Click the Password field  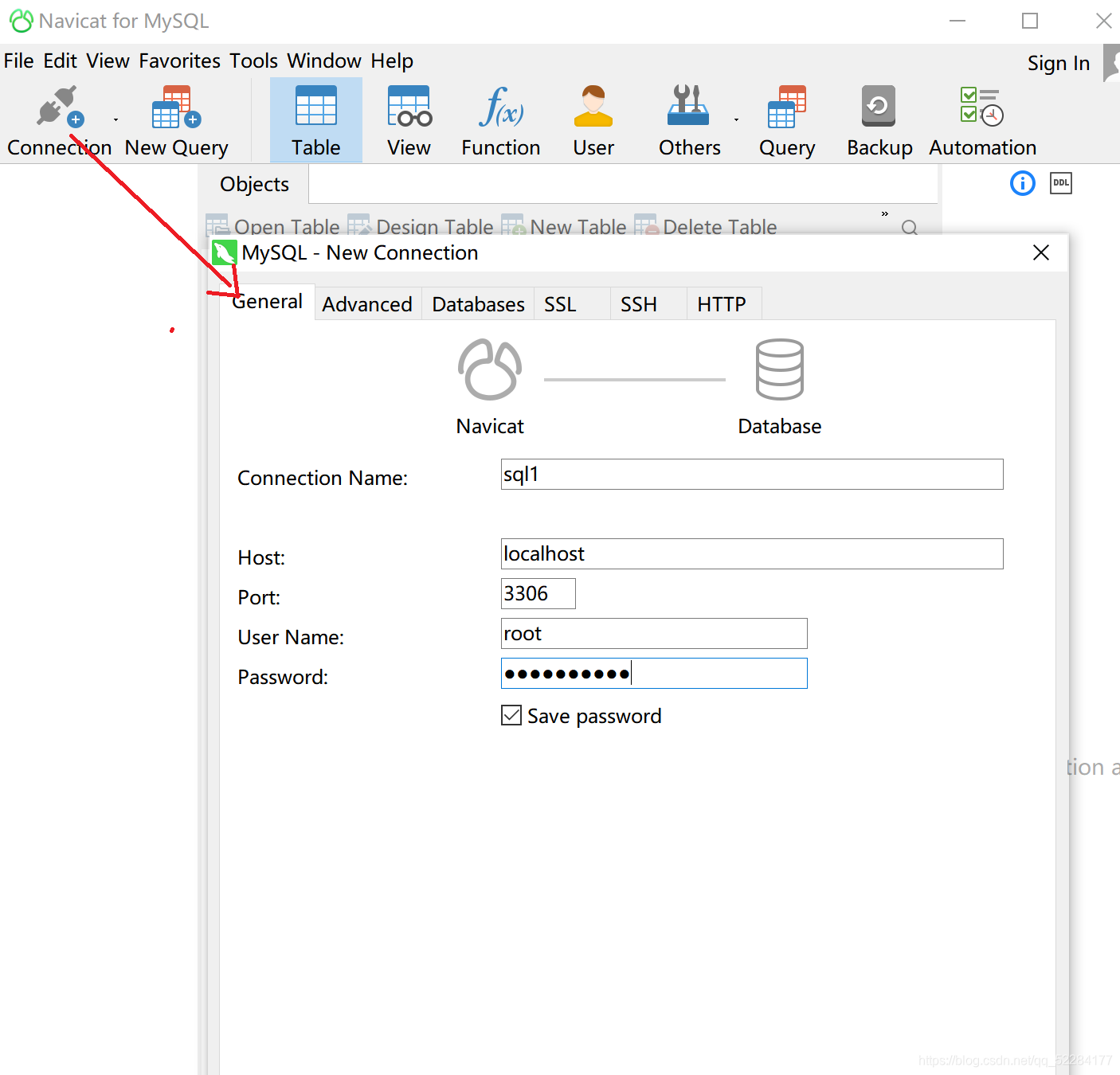[654, 673]
